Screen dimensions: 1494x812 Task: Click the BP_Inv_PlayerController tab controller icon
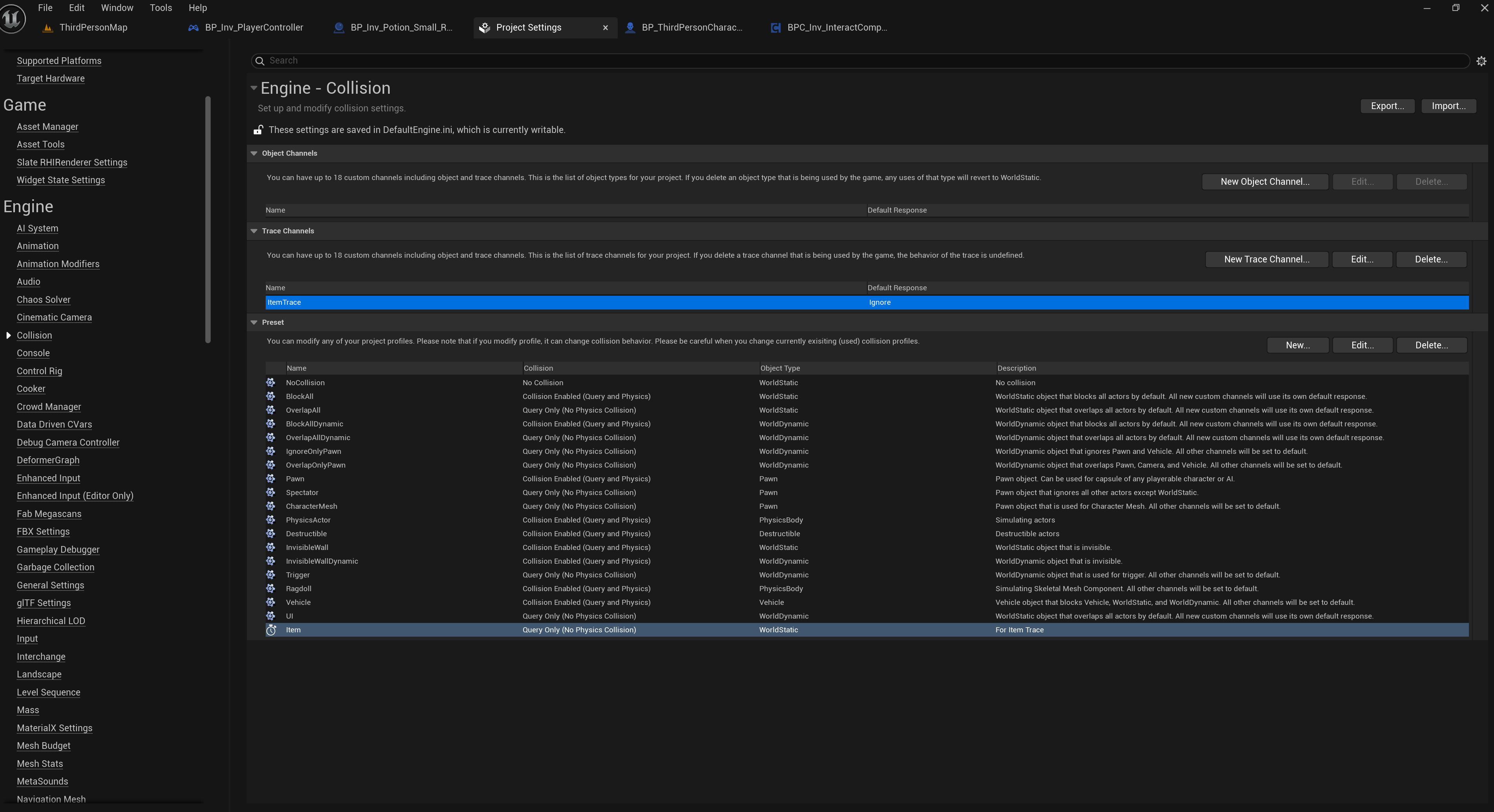[x=193, y=28]
